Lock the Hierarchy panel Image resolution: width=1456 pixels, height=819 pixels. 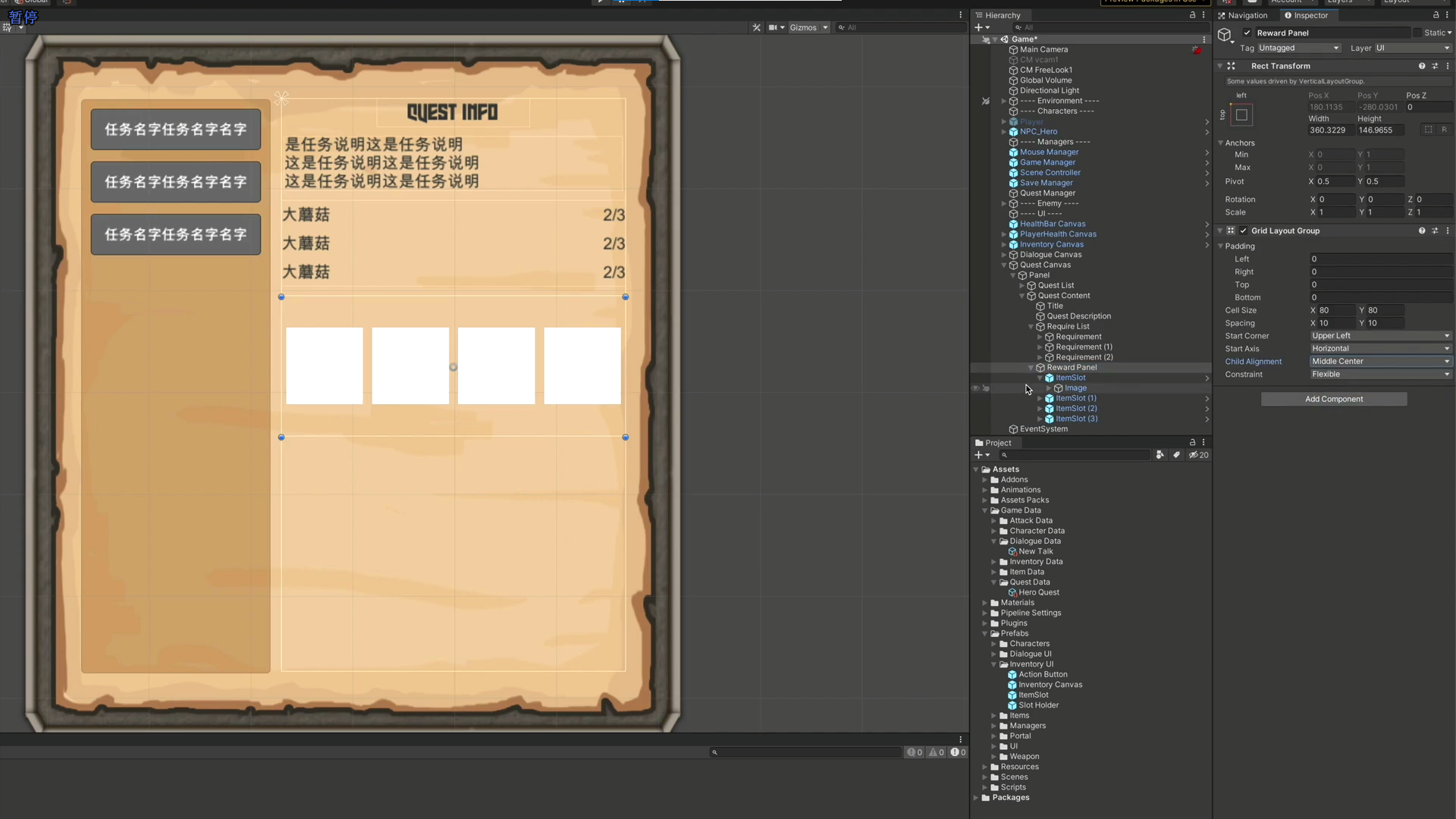pyautogui.click(x=1192, y=15)
